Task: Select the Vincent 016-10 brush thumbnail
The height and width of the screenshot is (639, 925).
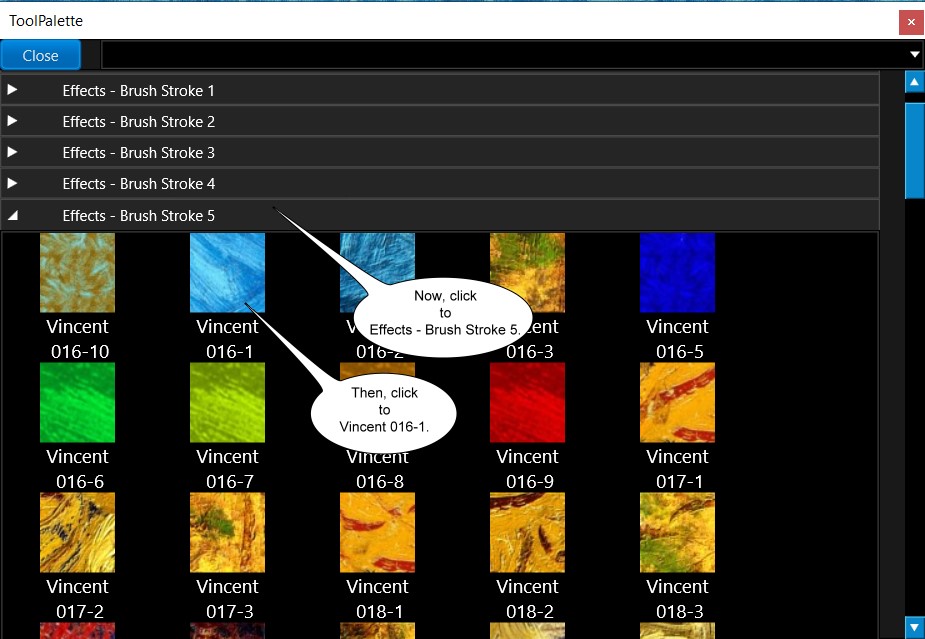Action: click(77, 272)
